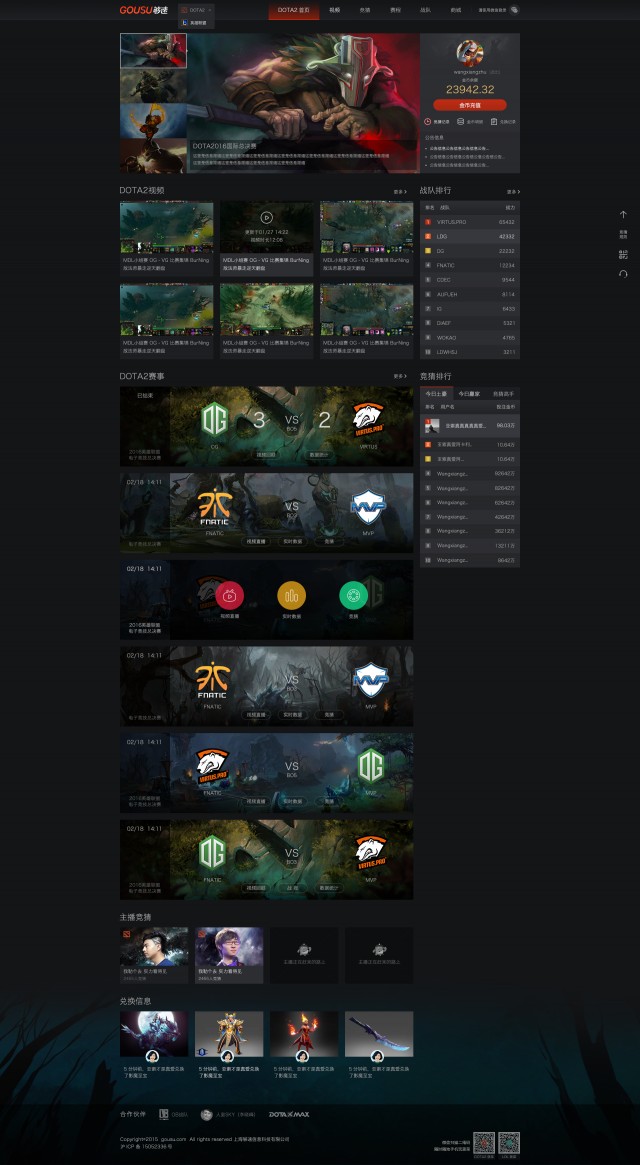The image size is (640, 1165).
Task: Open the 战队 nav tab
Action: pyautogui.click(x=425, y=10)
